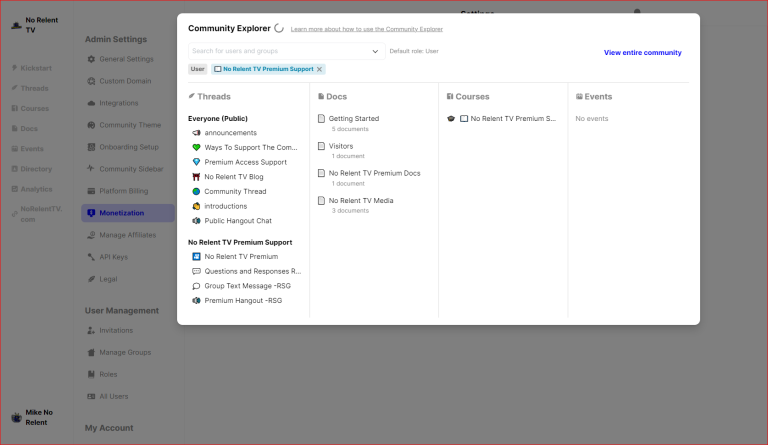Click the Custom Domain globe icon
The image size is (768, 445).
pos(91,81)
